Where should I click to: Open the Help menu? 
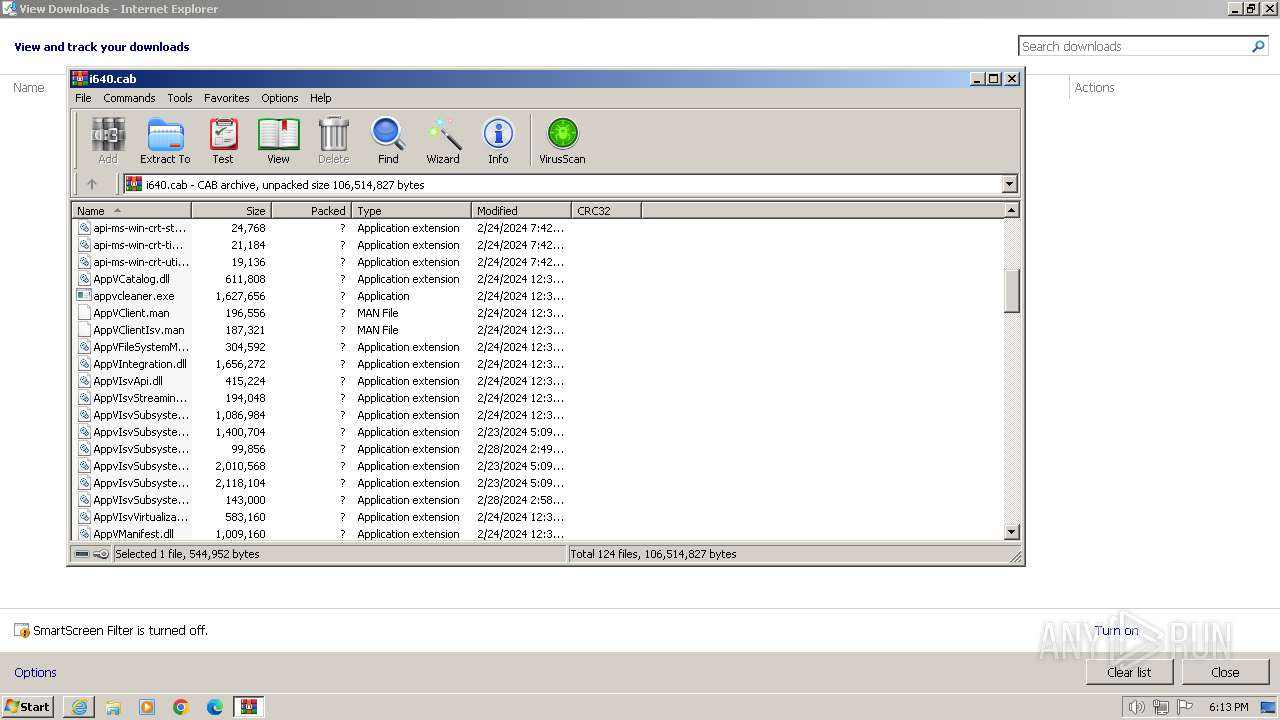click(320, 98)
